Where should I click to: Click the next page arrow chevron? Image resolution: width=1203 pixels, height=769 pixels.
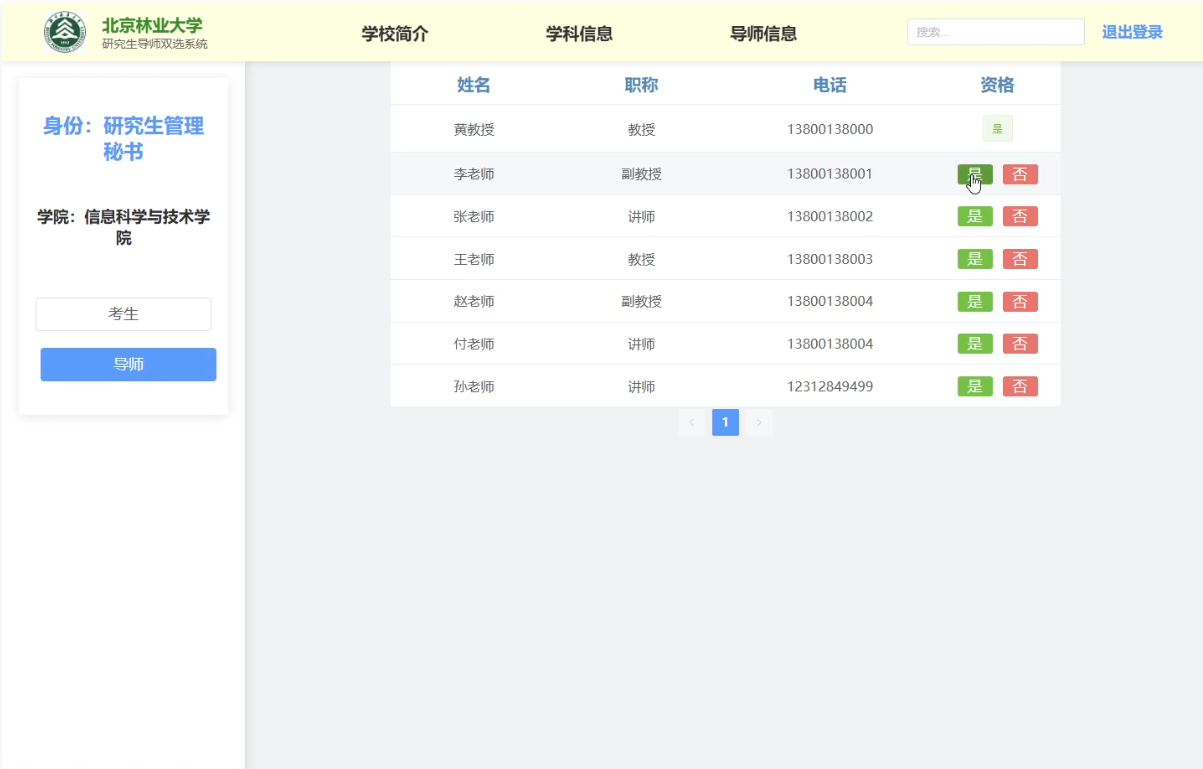pyautogui.click(x=758, y=422)
